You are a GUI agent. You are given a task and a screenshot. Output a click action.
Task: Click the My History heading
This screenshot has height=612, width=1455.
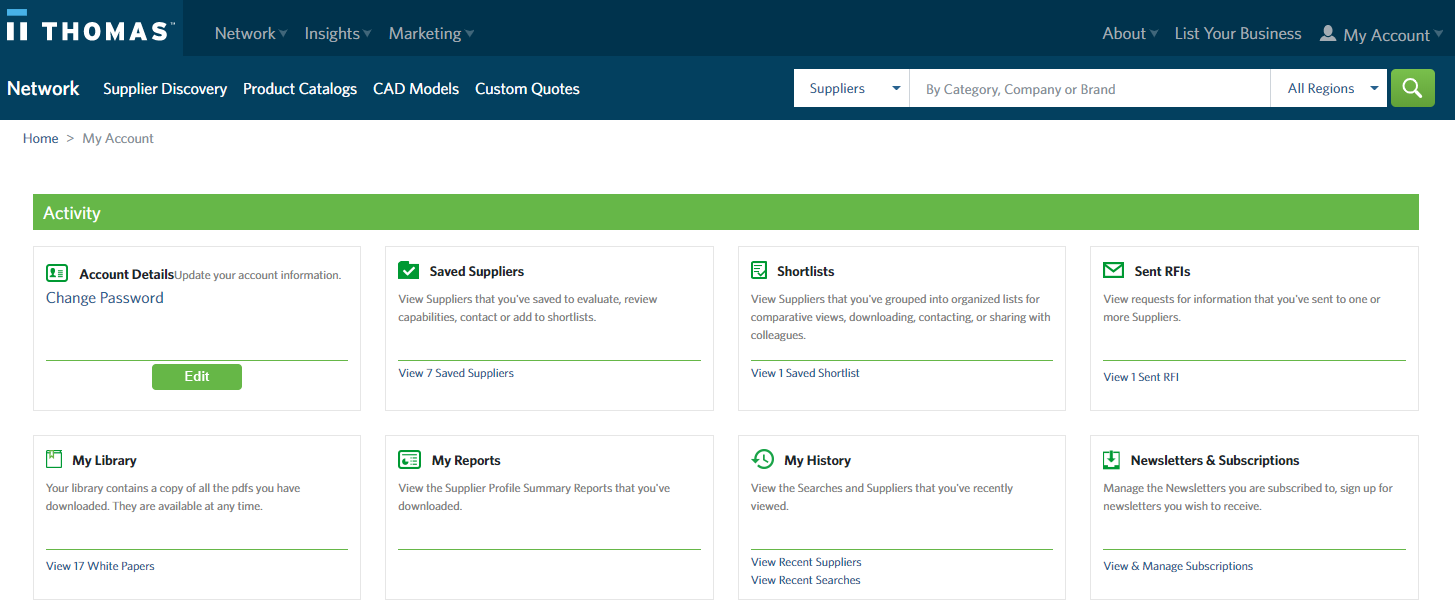click(x=817, y=460)
